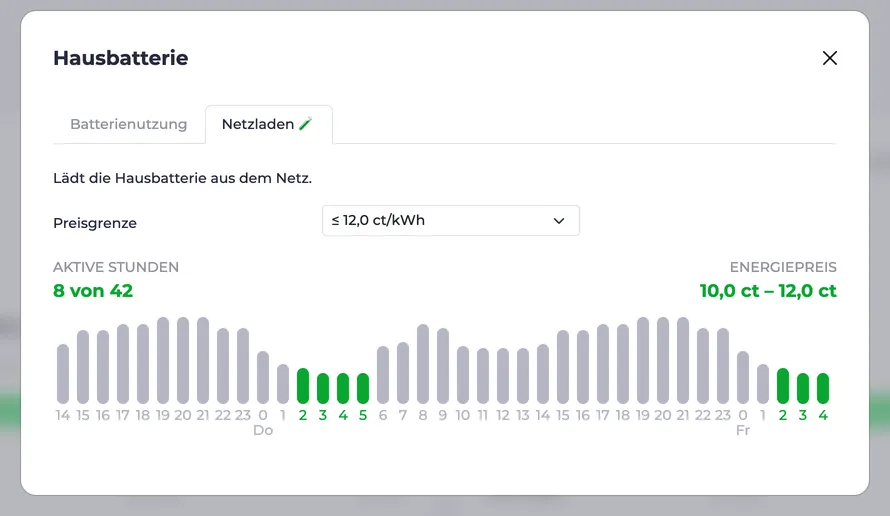
Task: Click the text 'Lädt die Hausbatterie aus dem Netz.'
Action: pos(183,178)
